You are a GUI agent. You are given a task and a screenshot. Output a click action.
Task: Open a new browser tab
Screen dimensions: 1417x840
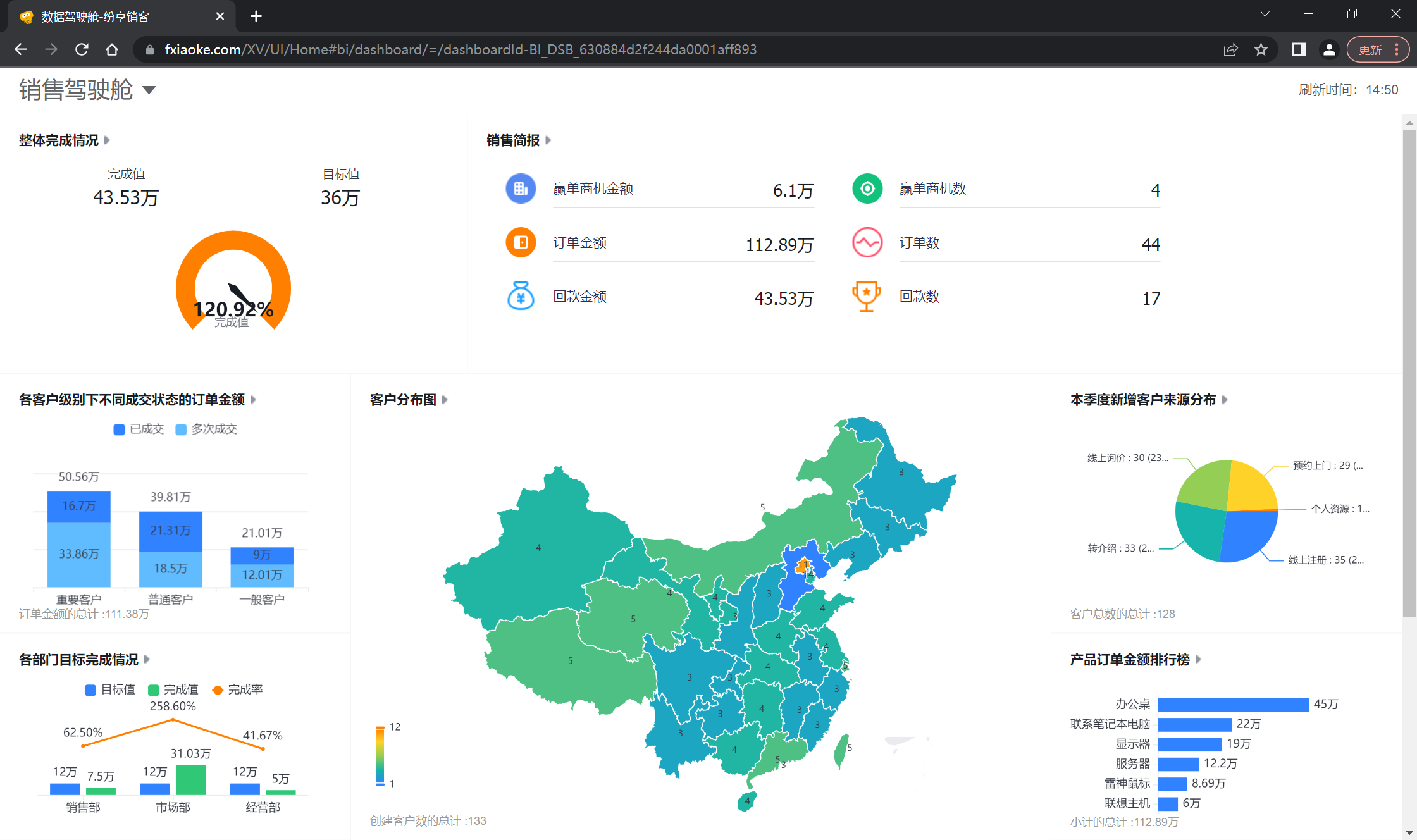(256, 16)
